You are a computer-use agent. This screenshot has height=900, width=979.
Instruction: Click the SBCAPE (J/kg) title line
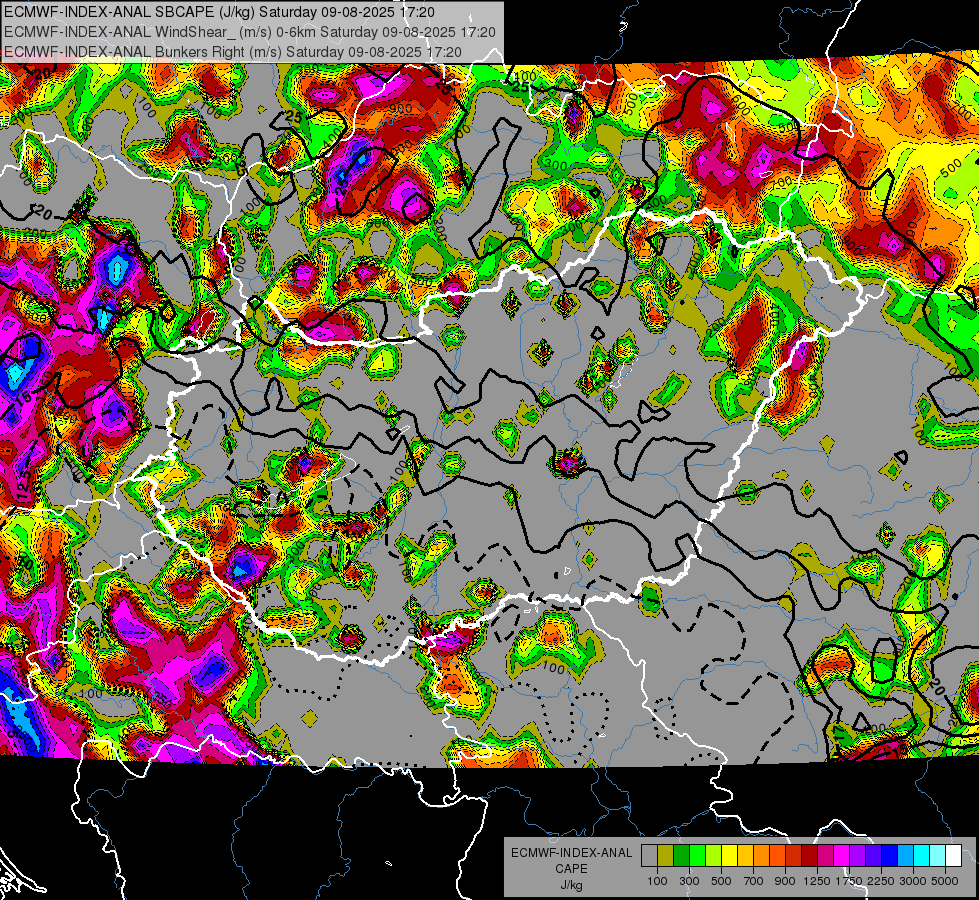pos(219,12)
